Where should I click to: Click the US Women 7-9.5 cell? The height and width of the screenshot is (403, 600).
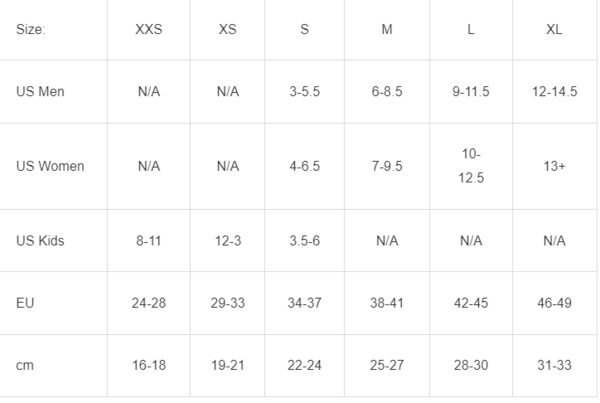click(x=386, y=166)
